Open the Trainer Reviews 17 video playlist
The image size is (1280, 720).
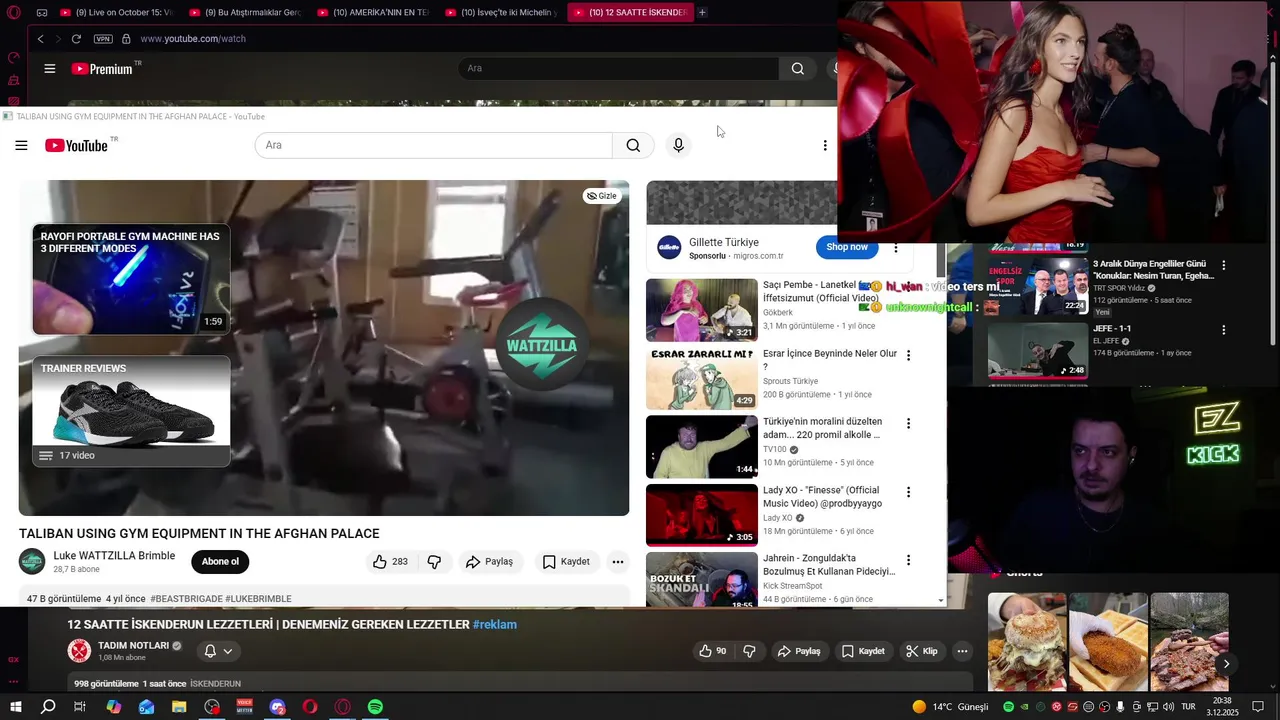pos(131,411)
